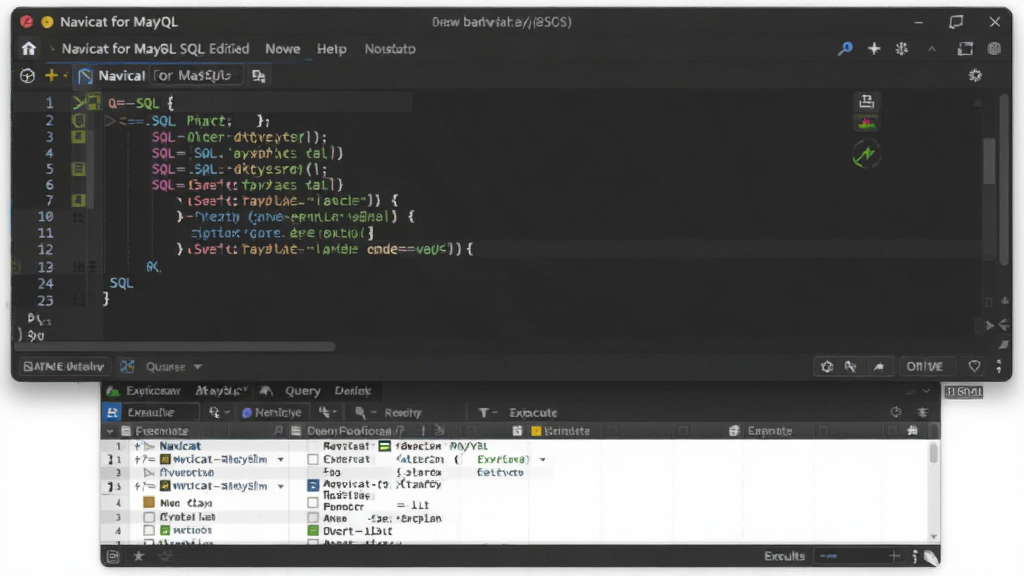The image size is (1024, 576).
Task: Click the ONIVE button in status bar
Action: coord(924,366)
